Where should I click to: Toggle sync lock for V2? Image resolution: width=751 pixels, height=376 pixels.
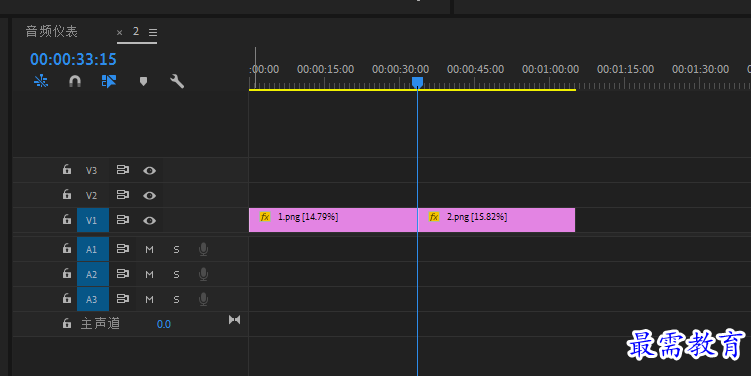click(x=123, y=195)
